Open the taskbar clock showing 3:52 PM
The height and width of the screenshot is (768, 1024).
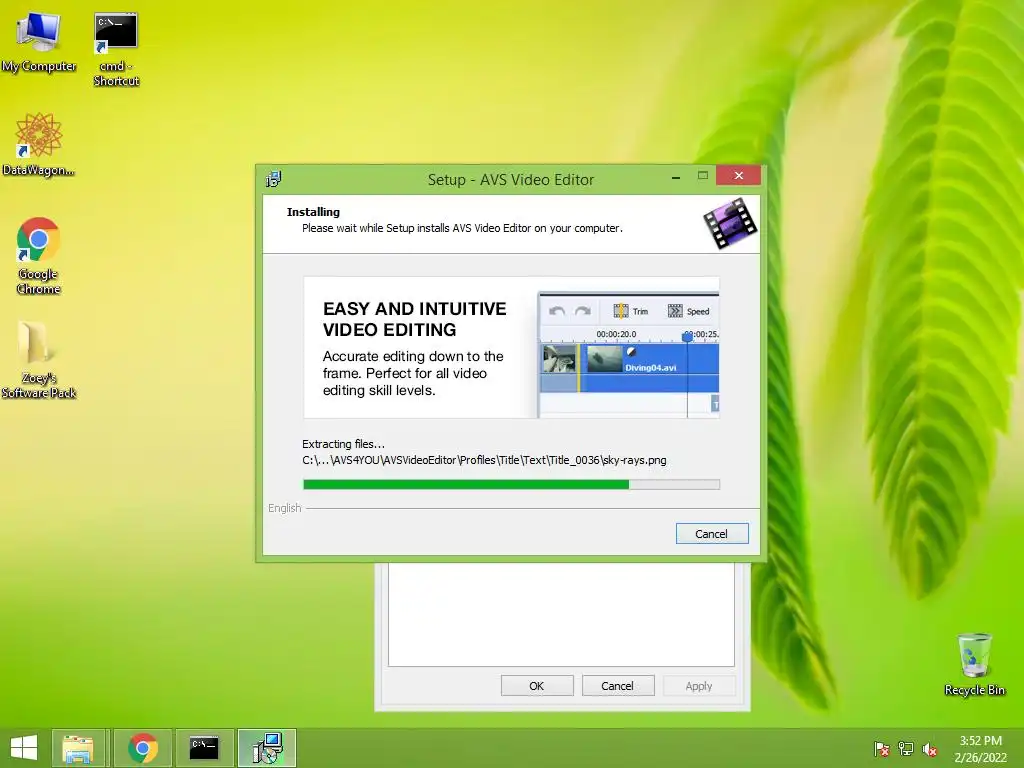[x=980, y=748]
